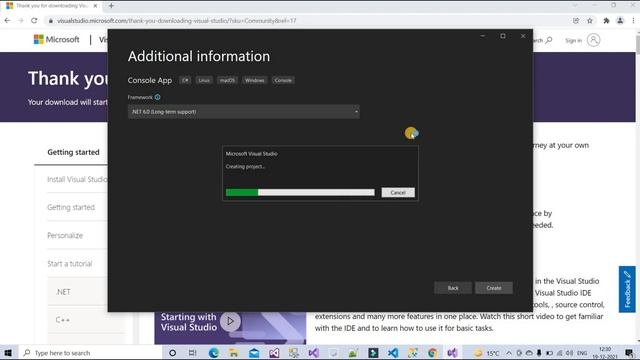Click Create to create the Console App
The height and width of the screenshot is (360, 640).
494,288
